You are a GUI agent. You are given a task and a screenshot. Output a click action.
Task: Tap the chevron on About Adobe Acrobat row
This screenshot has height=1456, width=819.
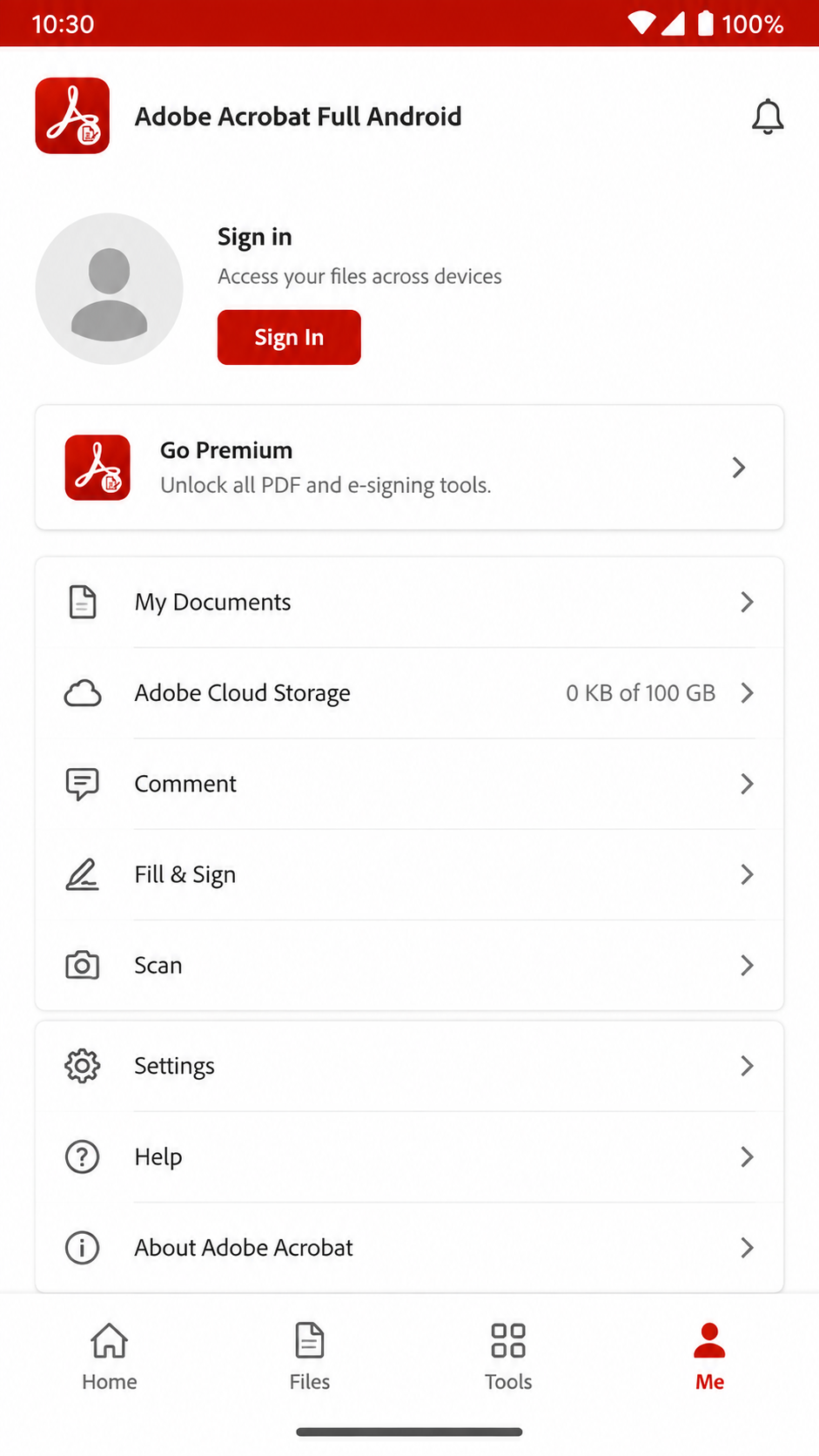[x=747, y=1248]
